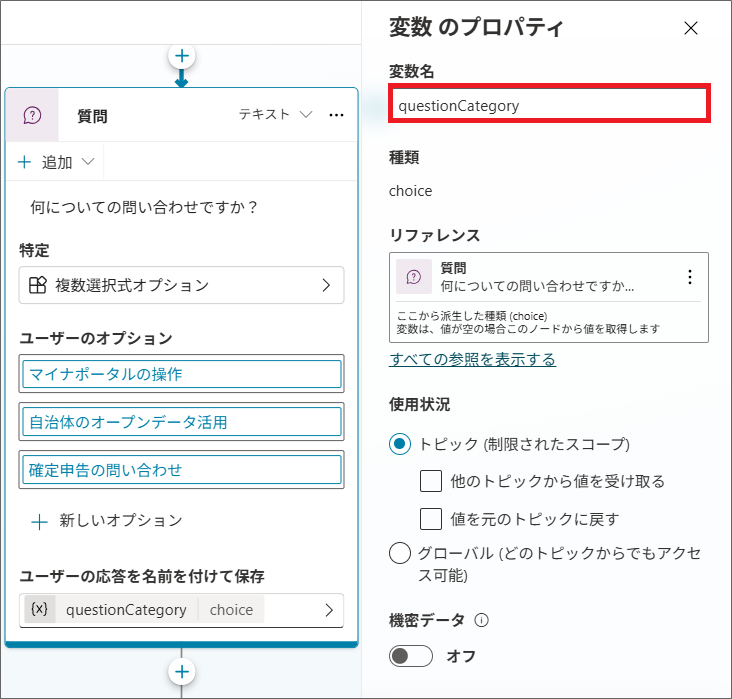Open the question node three-dot menu
Screen dimensions: 732x699
tap(337, 115)
